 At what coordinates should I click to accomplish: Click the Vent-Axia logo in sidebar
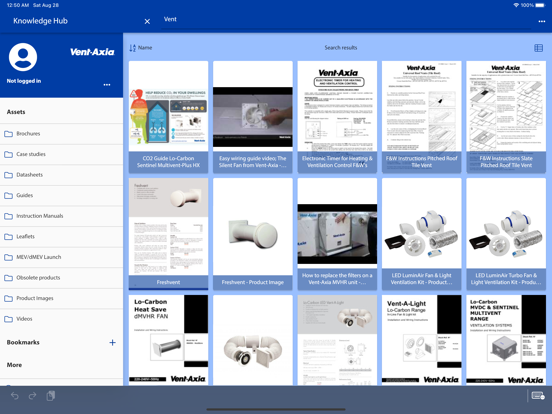[92, 52]
